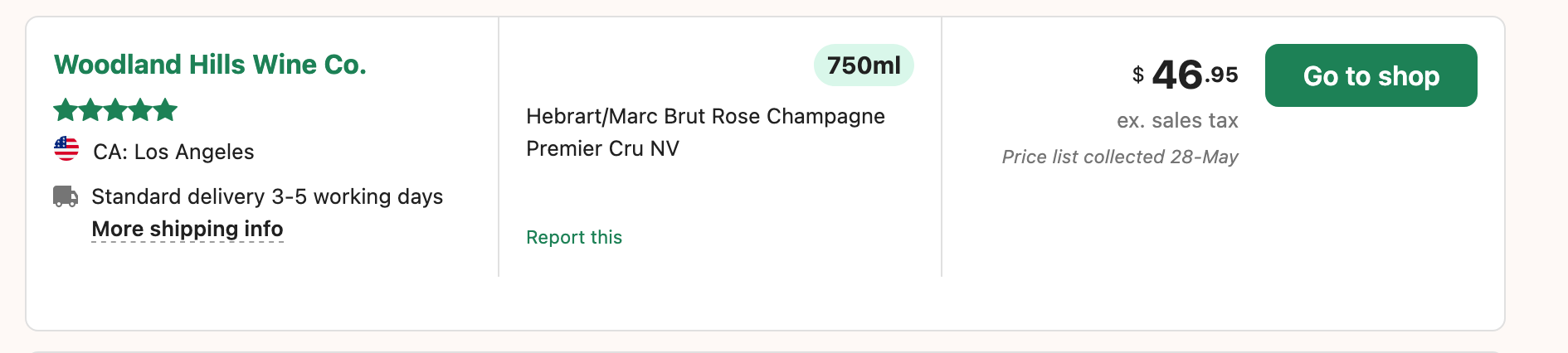Click the .95 cents portion of price
1568x353 pixels.
point(1222,75)
